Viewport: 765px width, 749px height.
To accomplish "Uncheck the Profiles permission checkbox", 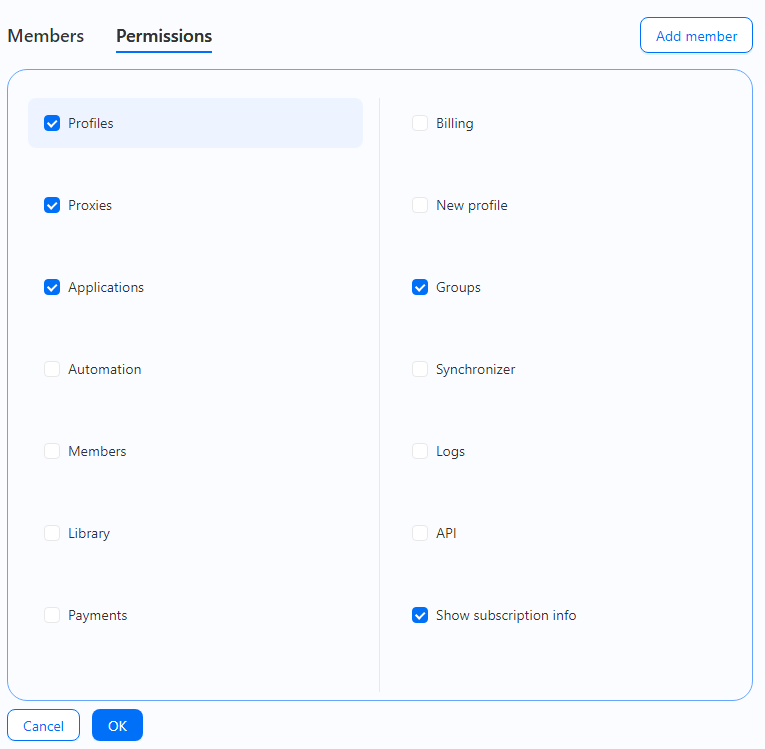I will tap(52, 123).
